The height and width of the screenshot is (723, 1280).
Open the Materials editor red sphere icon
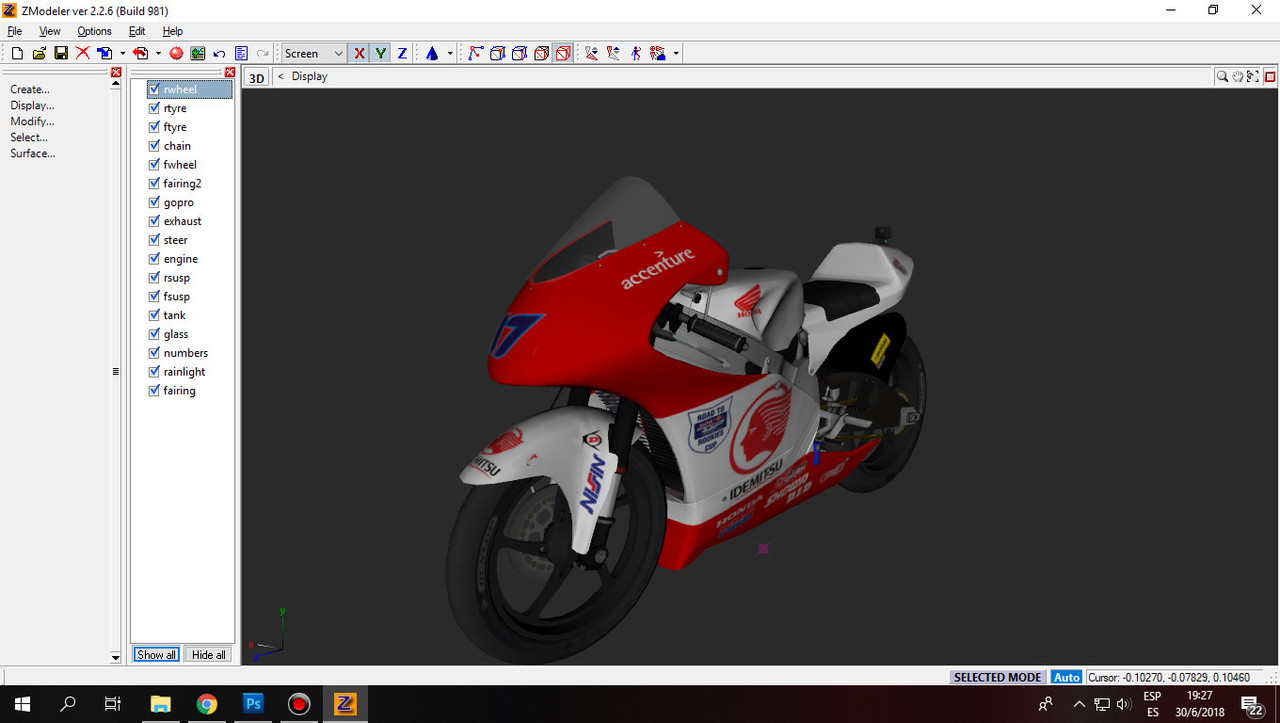click(176, 53)
